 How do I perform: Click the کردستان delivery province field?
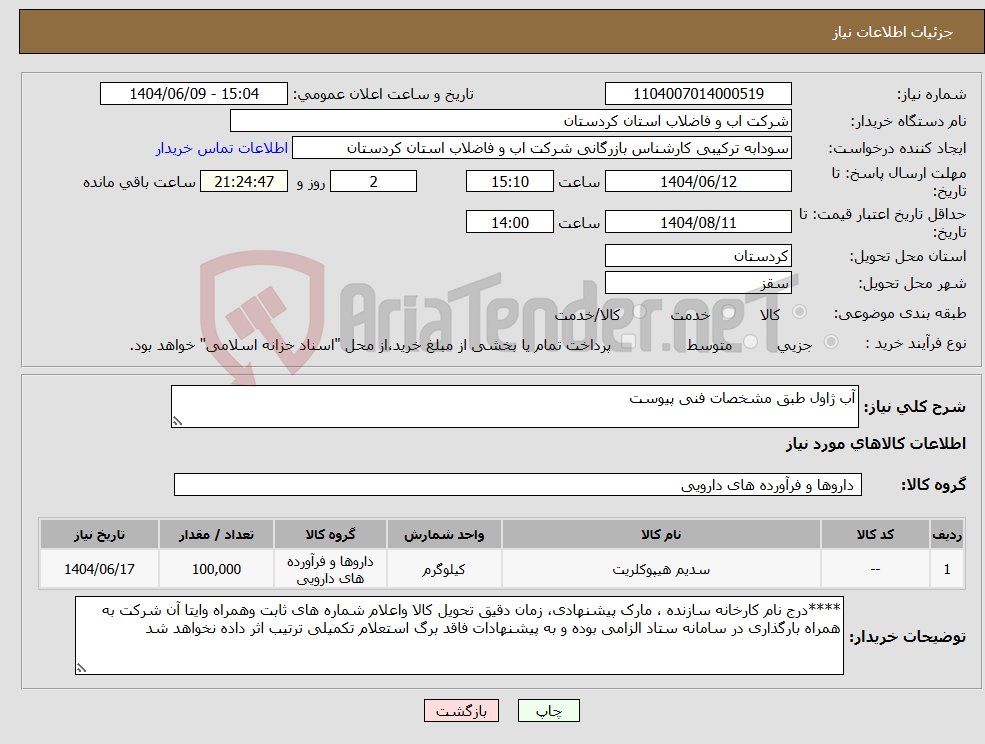[698, 256]
